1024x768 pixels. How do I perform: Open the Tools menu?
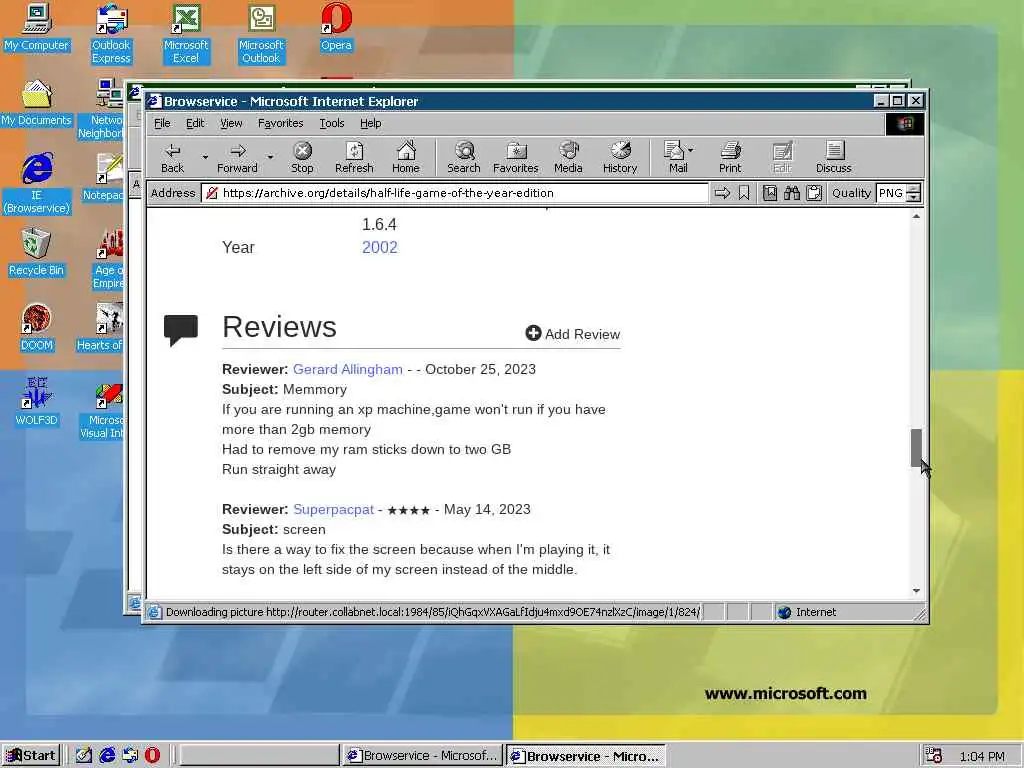click(x=332, y=123)
